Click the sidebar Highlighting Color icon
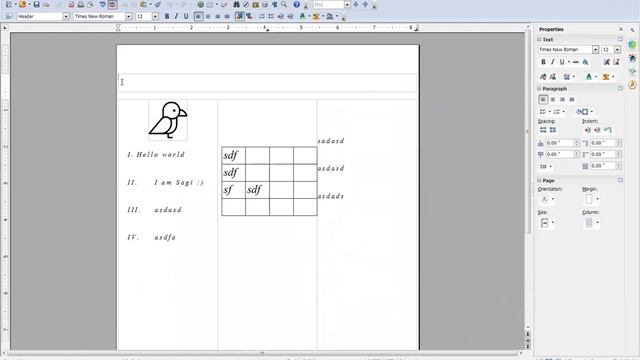 click(x=606, y=77)
